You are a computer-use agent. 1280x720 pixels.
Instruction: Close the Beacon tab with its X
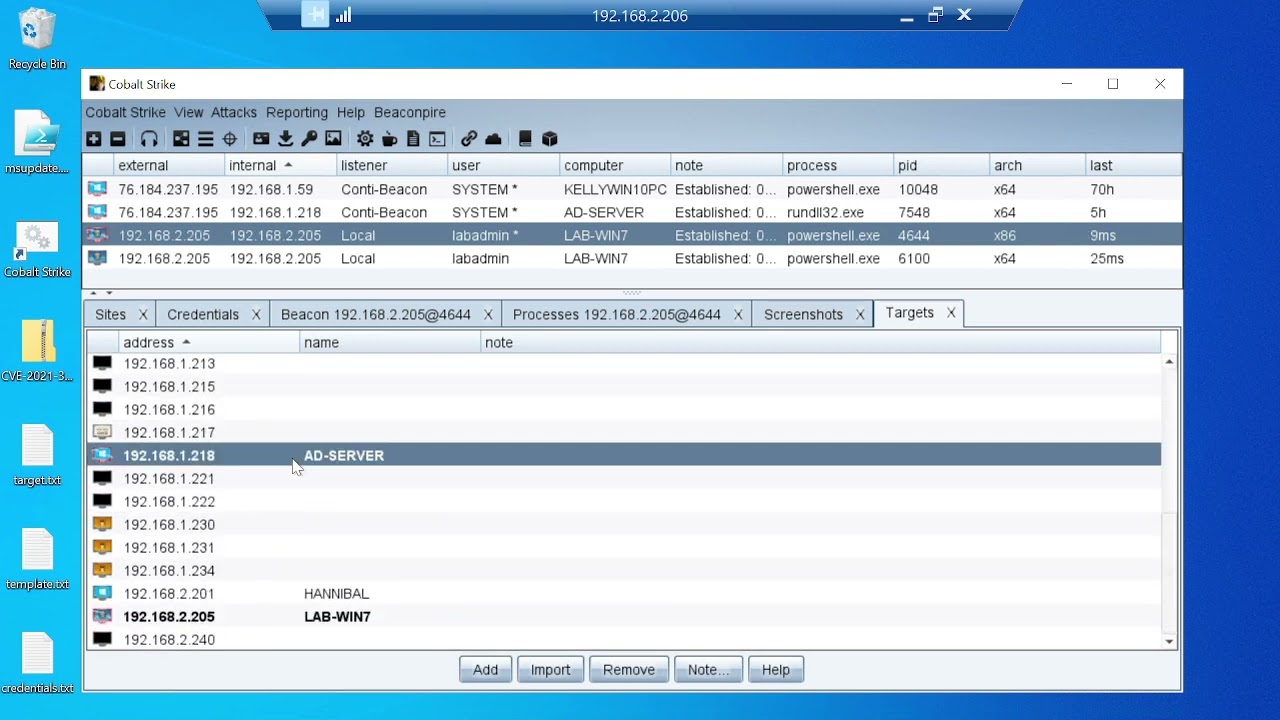488,314
